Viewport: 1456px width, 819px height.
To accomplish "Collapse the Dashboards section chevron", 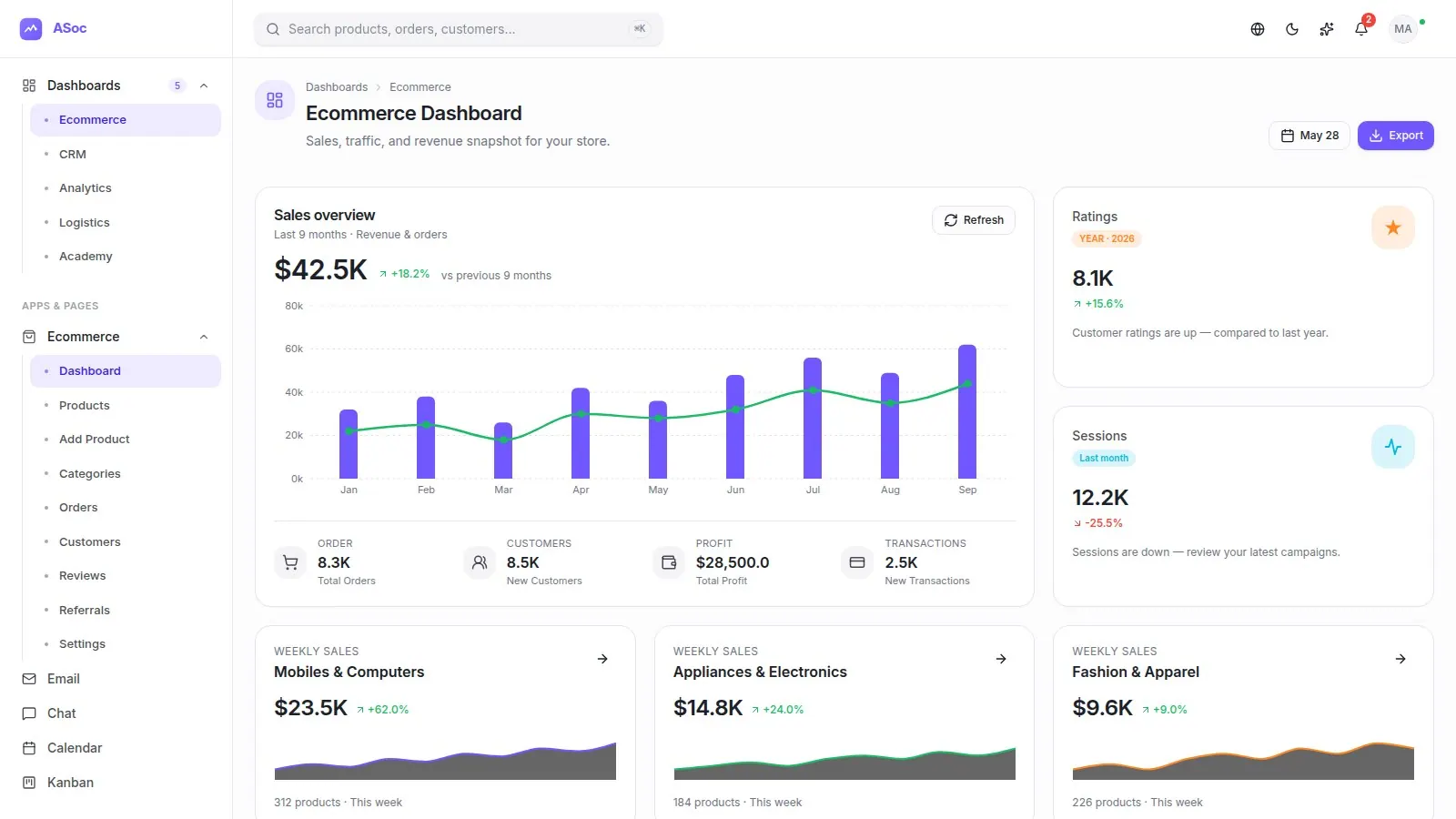I will pyautogui.click(x=204, y=86).
